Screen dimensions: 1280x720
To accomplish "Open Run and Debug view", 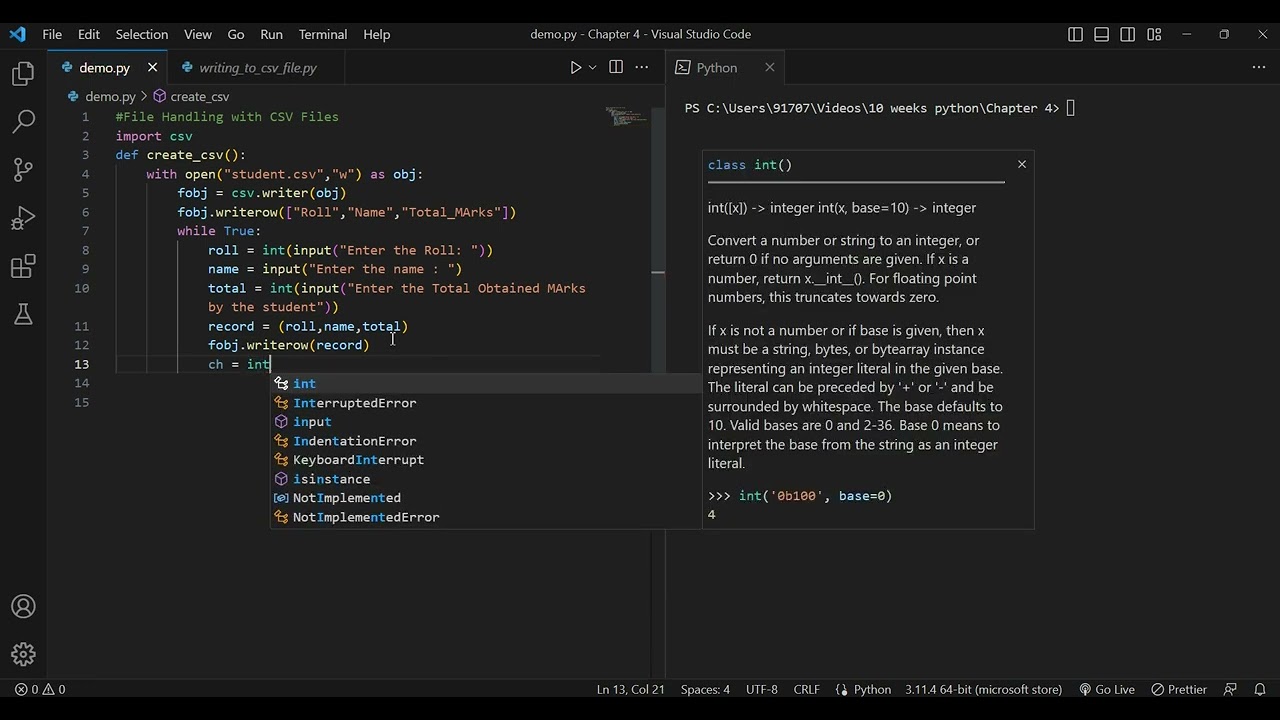I will point(23,218).
